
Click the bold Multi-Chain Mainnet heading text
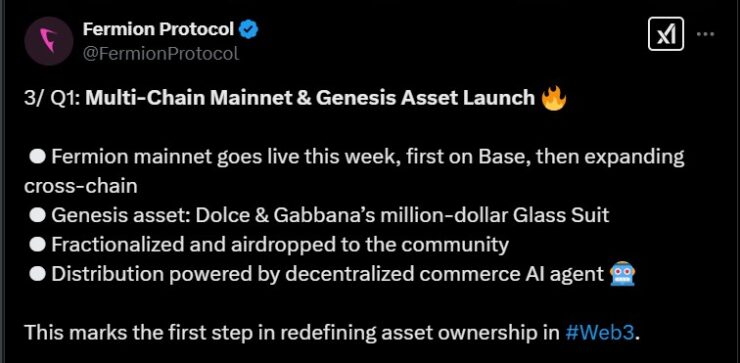point(310,98)
